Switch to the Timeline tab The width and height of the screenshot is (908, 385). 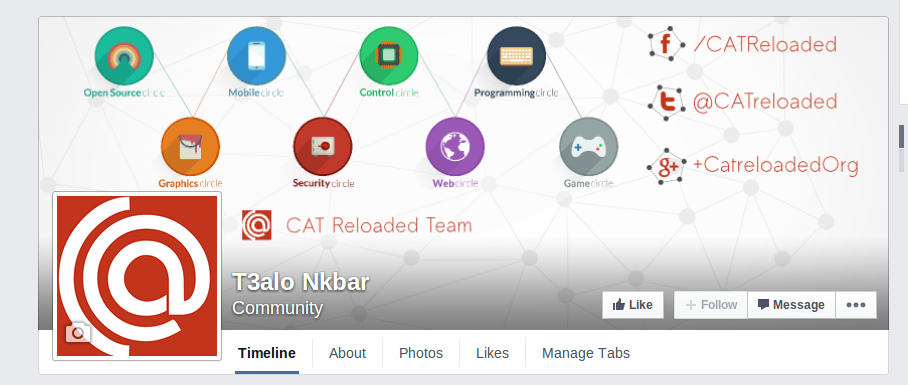(267, 353)
